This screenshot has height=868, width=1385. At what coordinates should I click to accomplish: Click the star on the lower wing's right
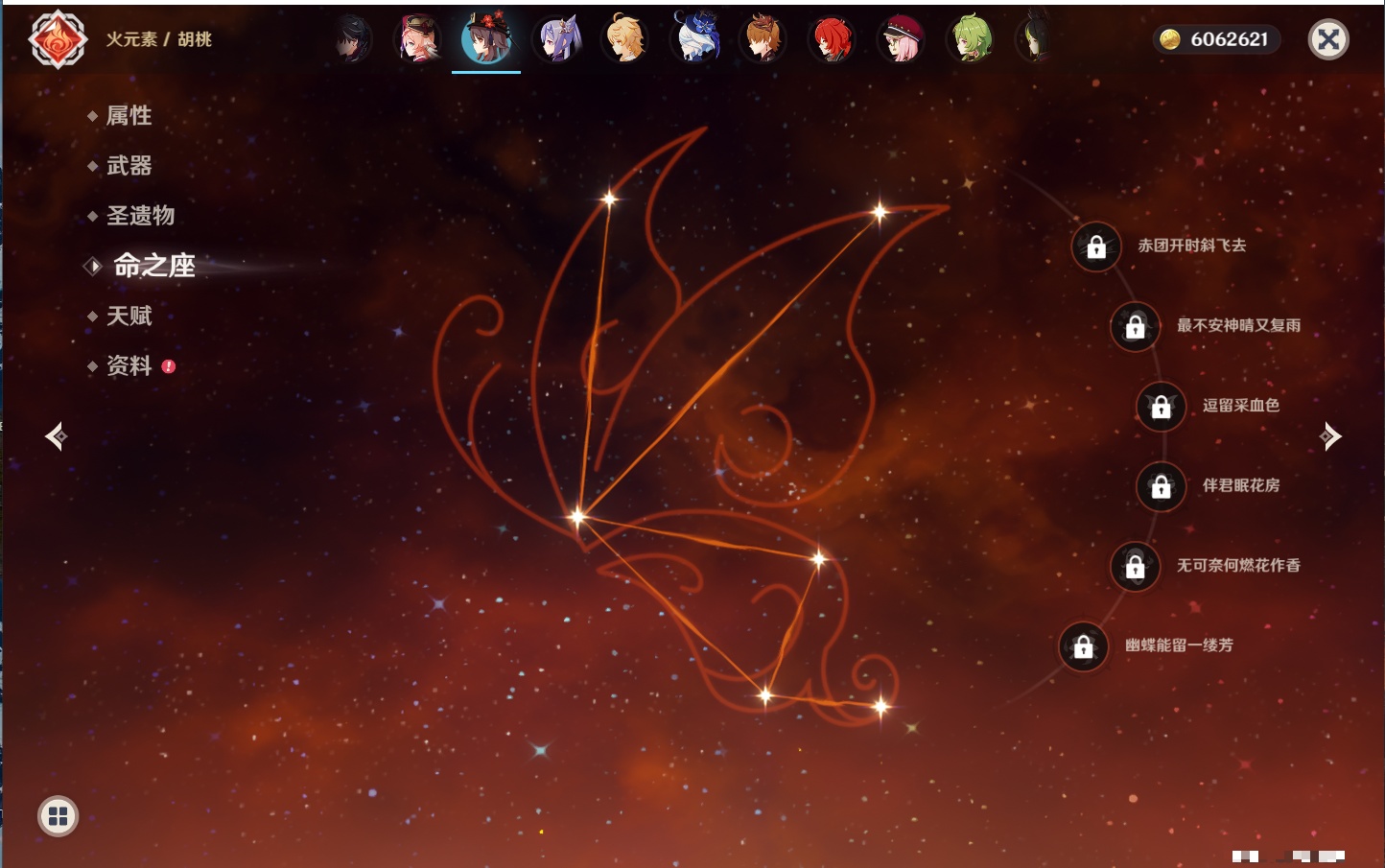818,558
